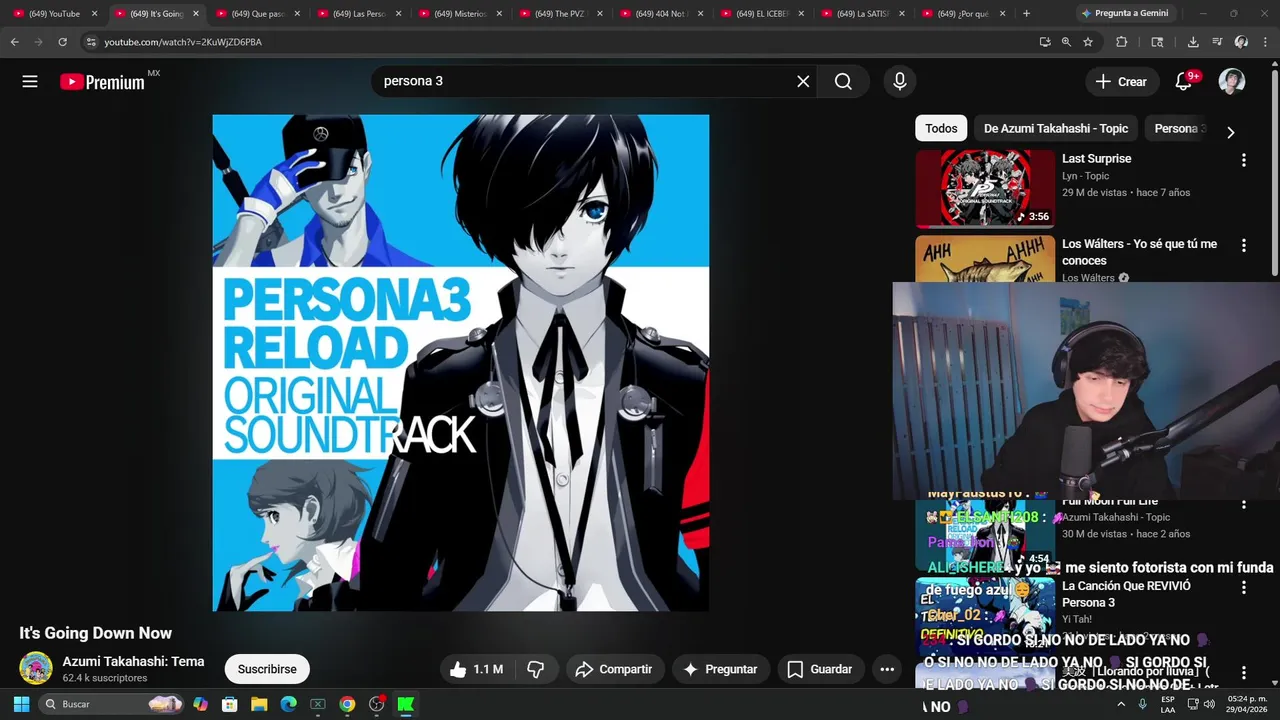Open browser zoom magnifier icon in address bar

[x=1066, y=42]
